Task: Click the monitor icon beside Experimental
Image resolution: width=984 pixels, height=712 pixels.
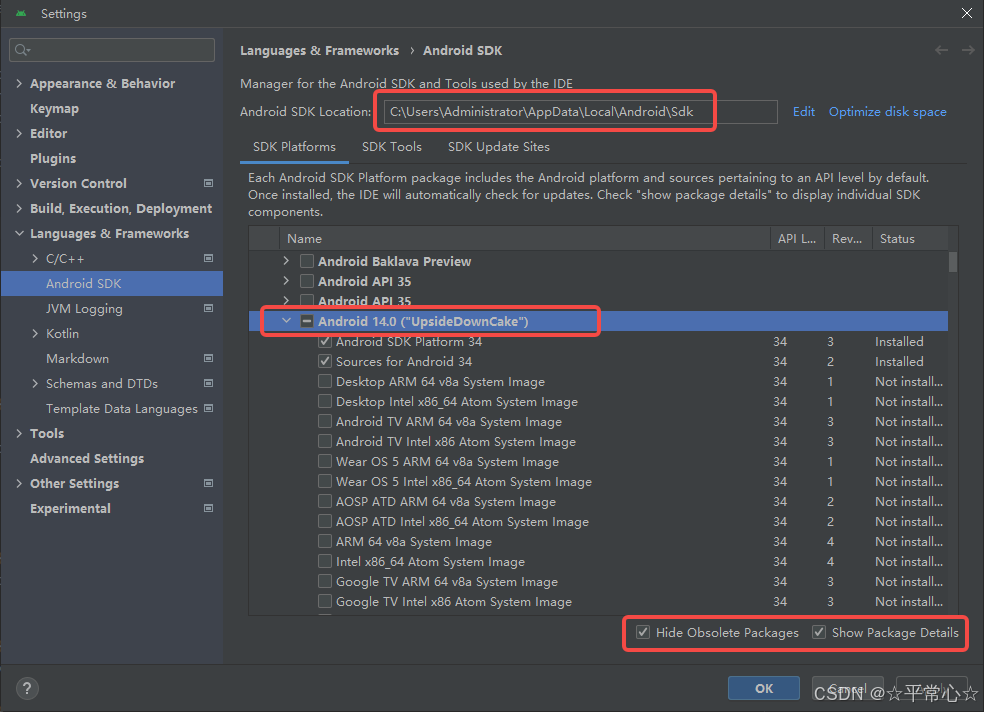Action: pyautogui.click(x=208, y=508)
